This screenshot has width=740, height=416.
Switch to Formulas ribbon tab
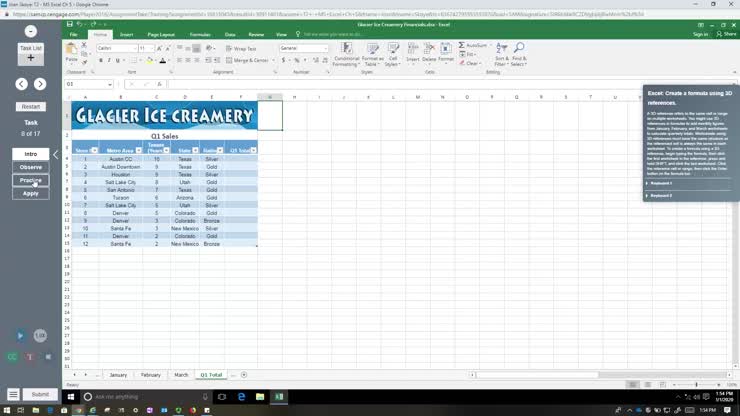(x=200, y=34)
